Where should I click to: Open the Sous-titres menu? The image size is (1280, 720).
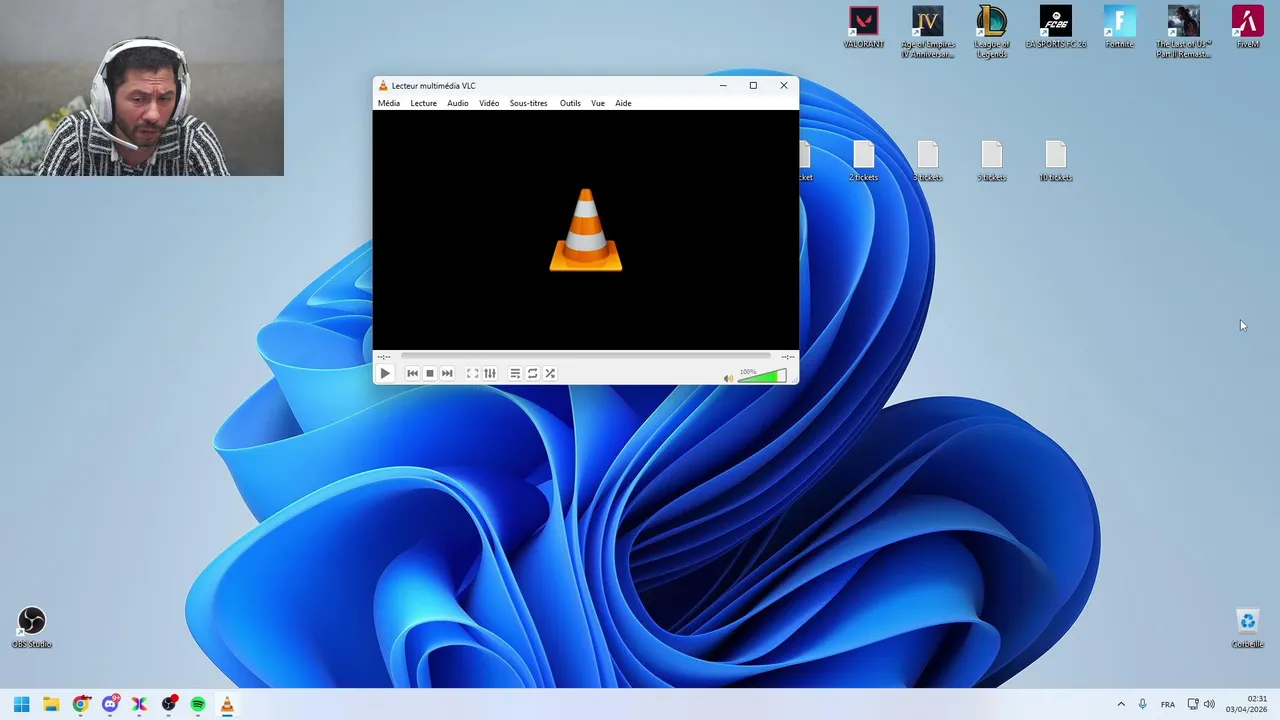(528, 103)
